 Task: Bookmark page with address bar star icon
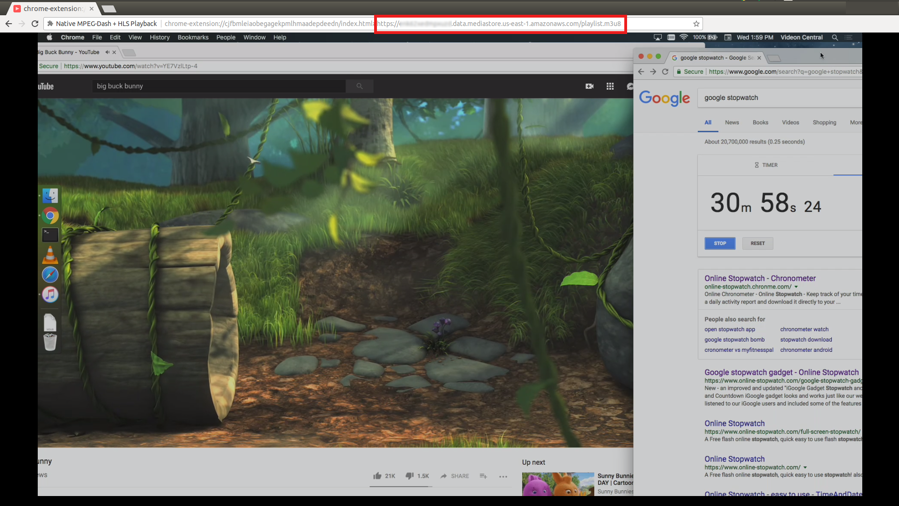[x=696, y=23]
